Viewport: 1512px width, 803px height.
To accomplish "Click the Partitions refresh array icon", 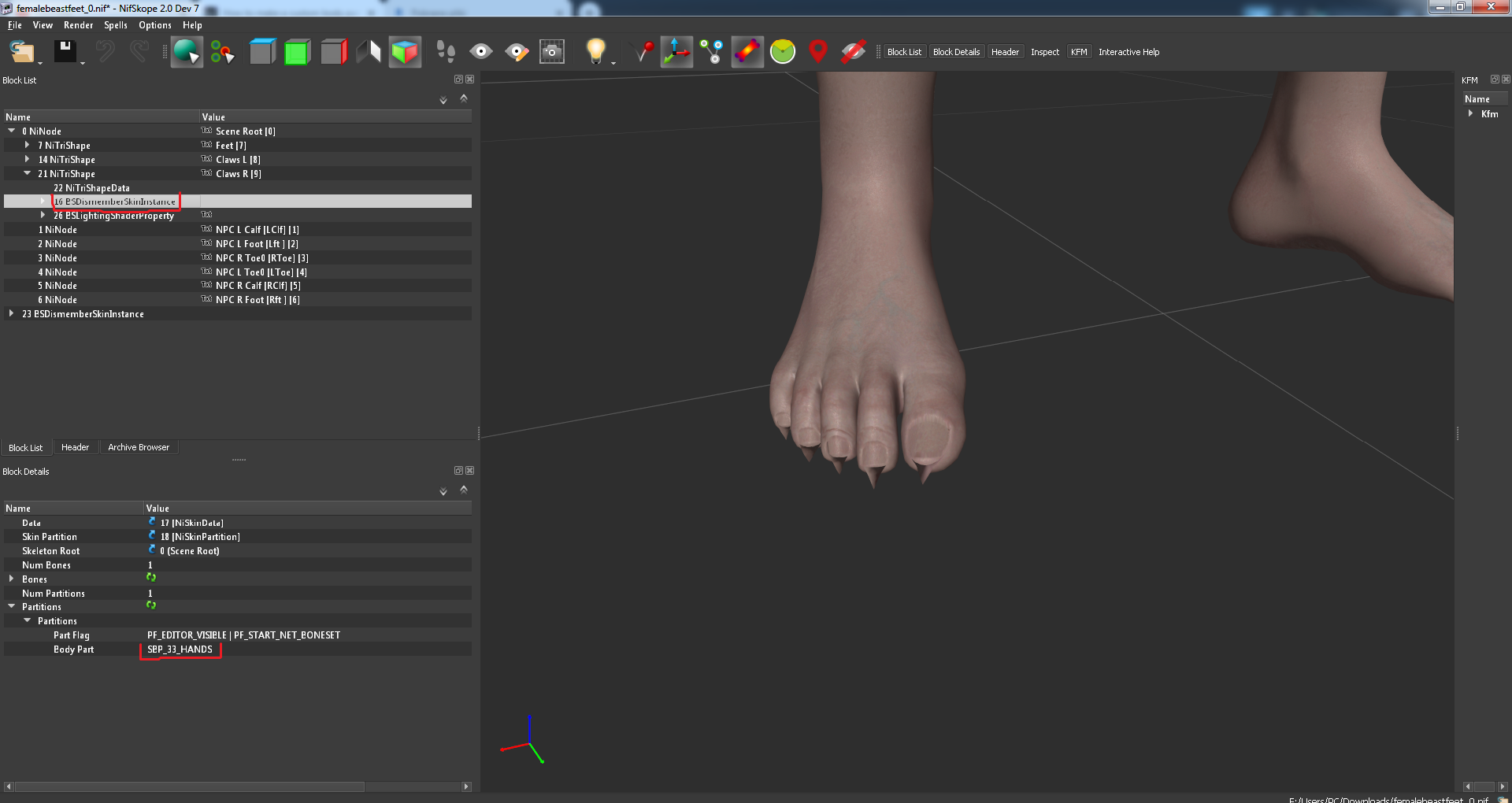I will (x=151, y=606).
